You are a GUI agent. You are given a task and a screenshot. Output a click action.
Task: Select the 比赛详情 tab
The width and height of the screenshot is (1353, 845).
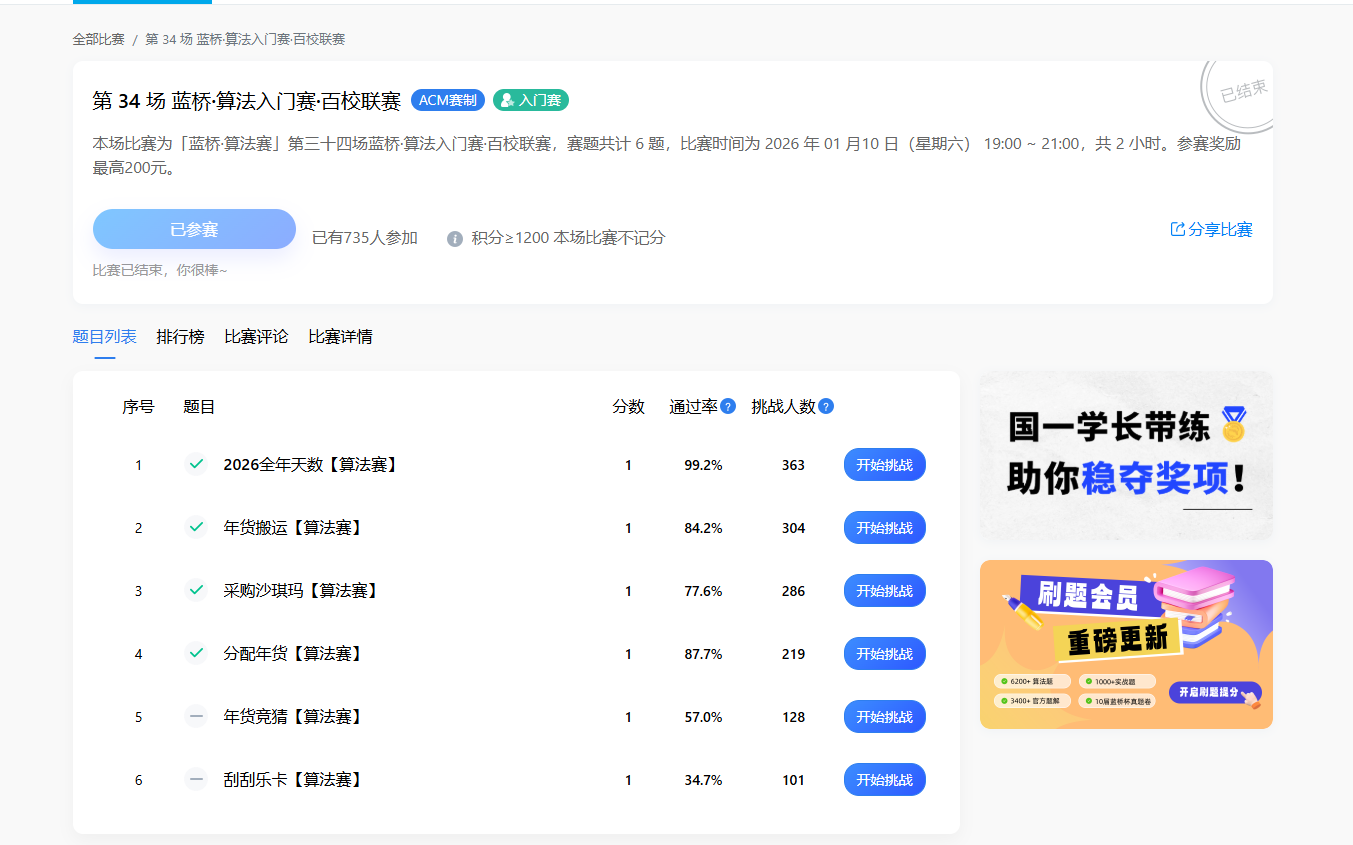pyautogui.click(x=340, y=337)
